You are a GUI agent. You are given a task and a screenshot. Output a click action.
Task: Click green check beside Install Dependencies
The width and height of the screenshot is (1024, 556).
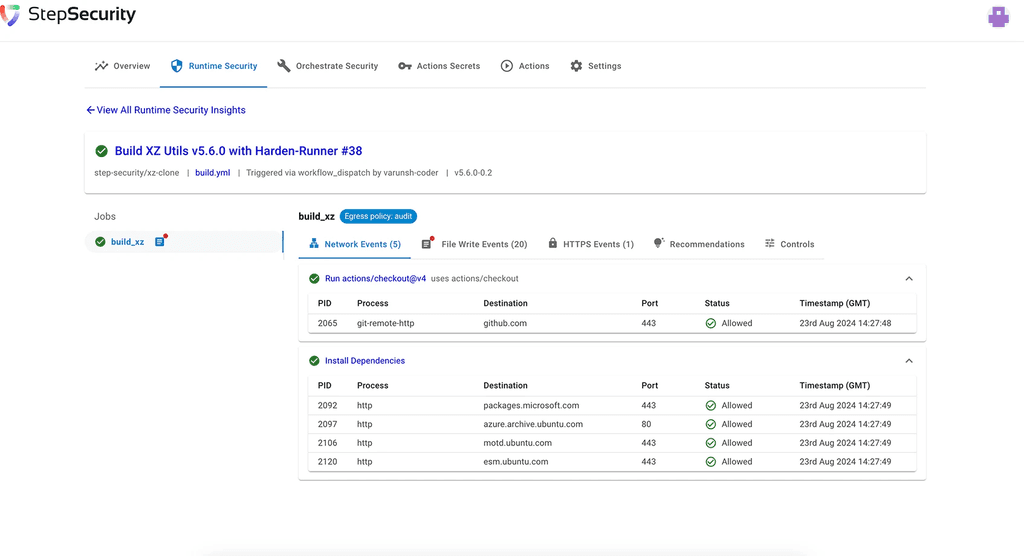click(314, 361)
